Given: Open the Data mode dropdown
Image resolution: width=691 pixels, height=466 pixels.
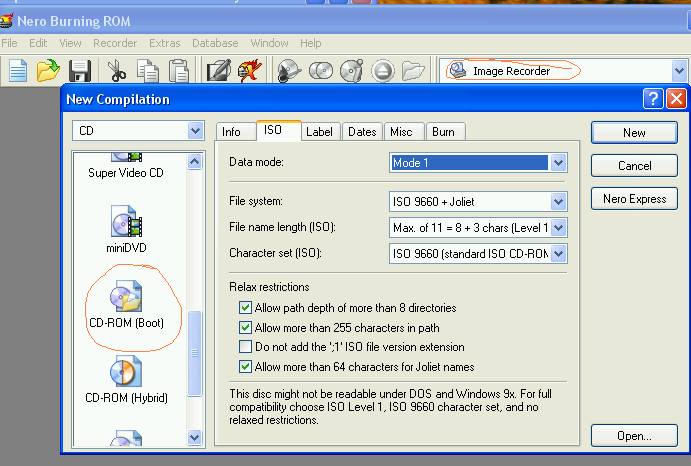Looking at the screenshot, I should (558, 163).
